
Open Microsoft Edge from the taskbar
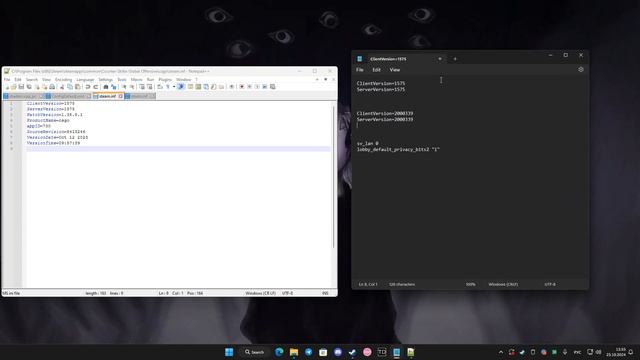[x=279, y=352]
